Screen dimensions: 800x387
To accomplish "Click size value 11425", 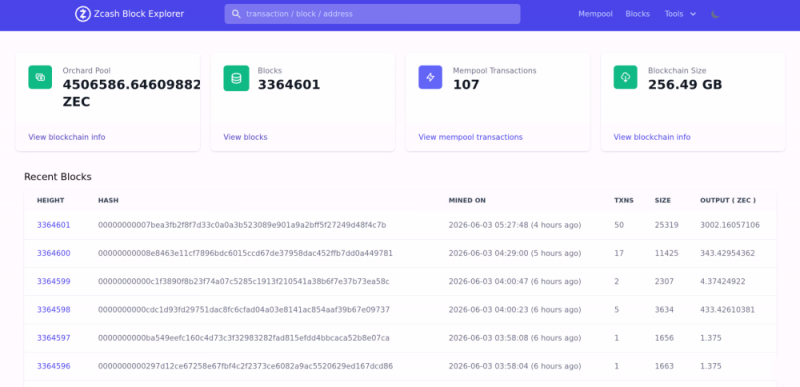I will point(667,253).
